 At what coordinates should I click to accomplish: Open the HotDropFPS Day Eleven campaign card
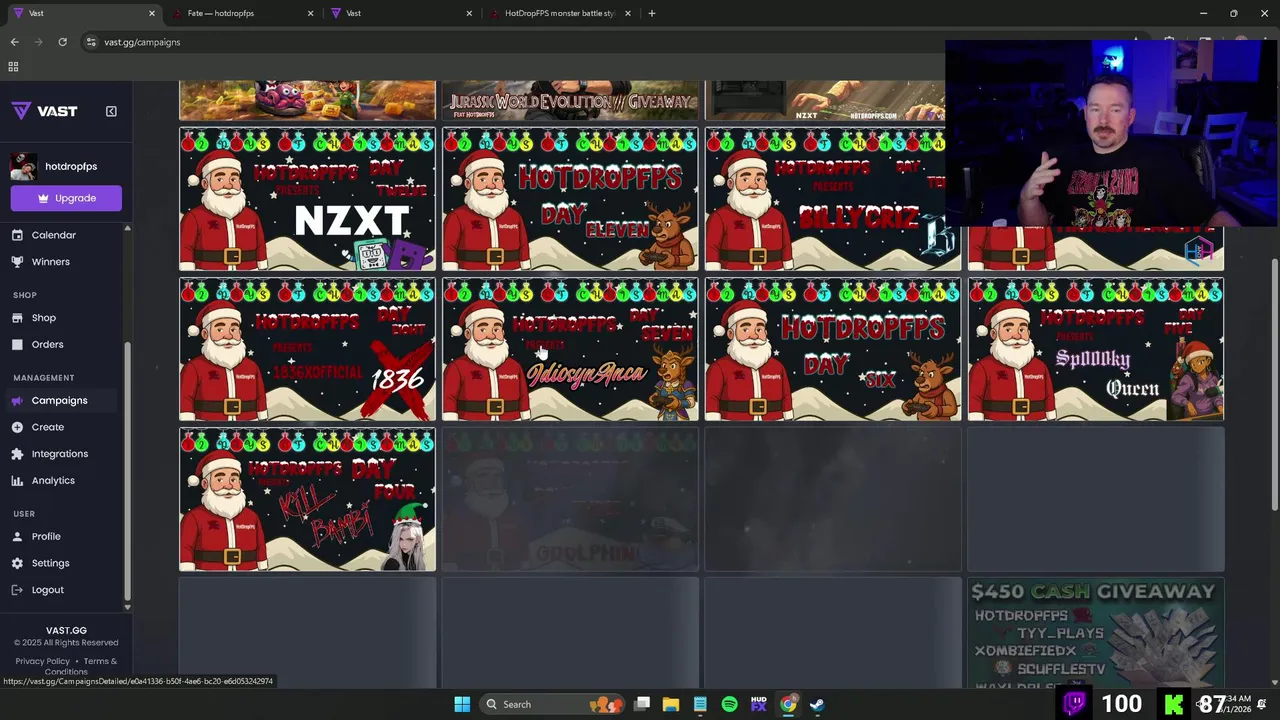[x=570, y=199]
